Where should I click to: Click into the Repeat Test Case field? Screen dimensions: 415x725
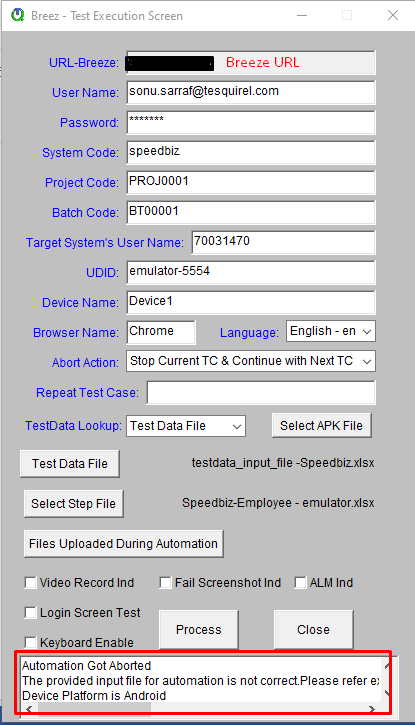pos(261,393)
